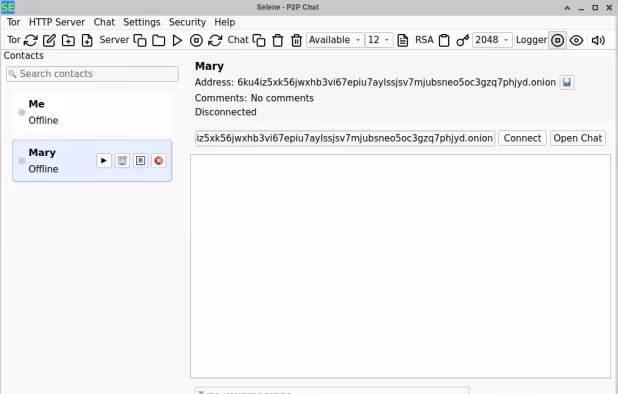
Task: Click the plain trash icon after Chat
Action: click(x=278, y=40)
